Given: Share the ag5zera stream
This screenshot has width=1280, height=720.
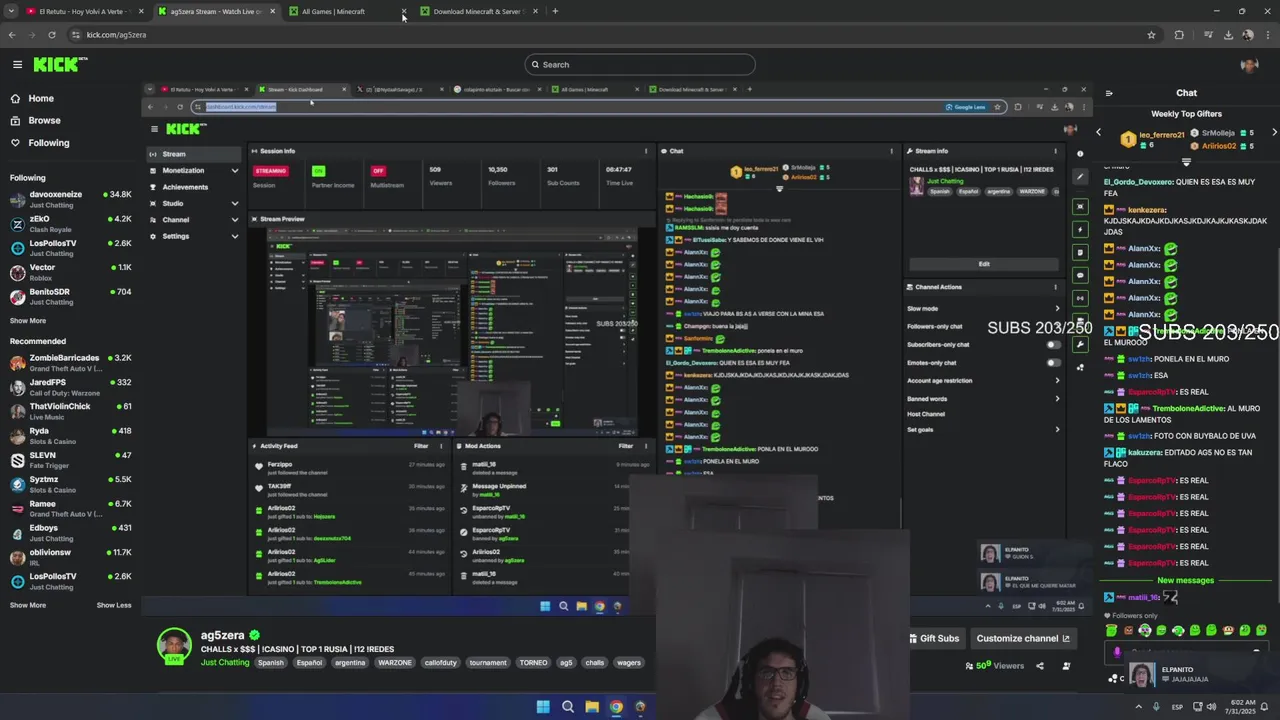Looking at the screenshot, I should [1039, 666].
